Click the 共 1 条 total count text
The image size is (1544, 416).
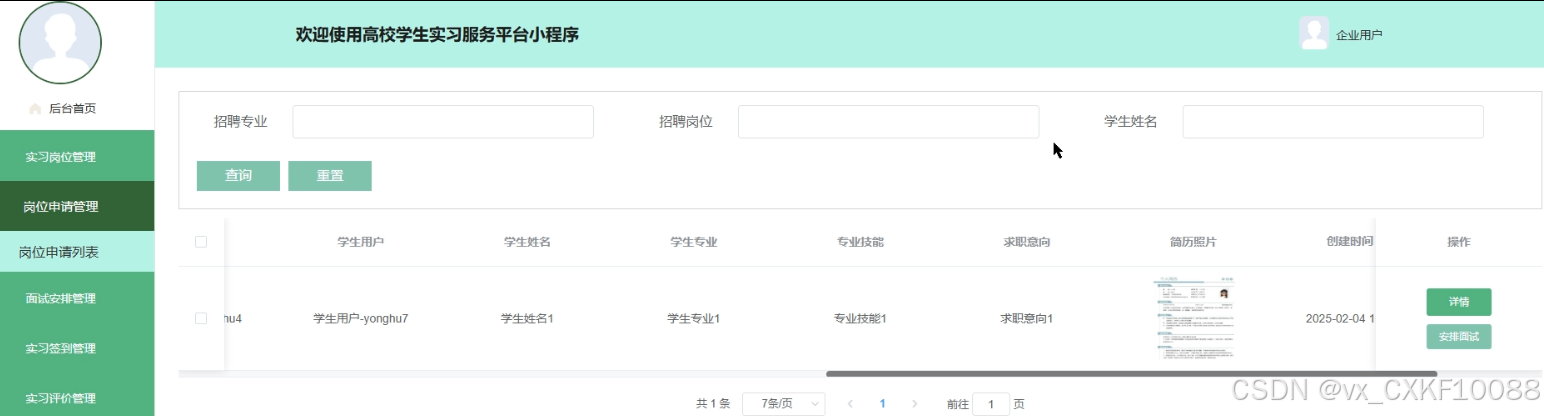[x=713, y=404]
